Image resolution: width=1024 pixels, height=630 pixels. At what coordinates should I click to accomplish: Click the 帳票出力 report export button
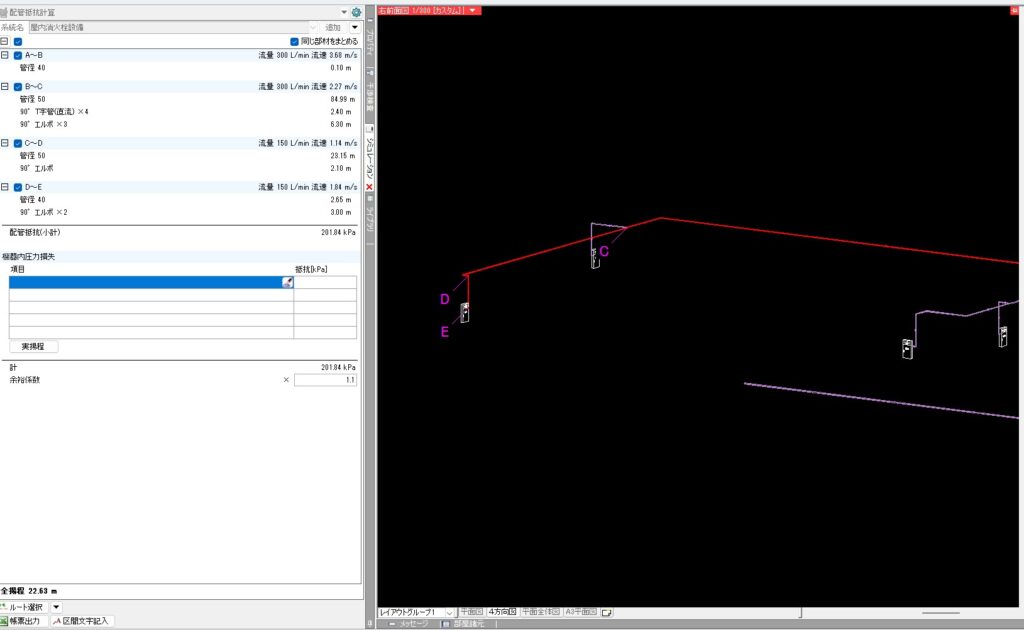pos(22,621)
